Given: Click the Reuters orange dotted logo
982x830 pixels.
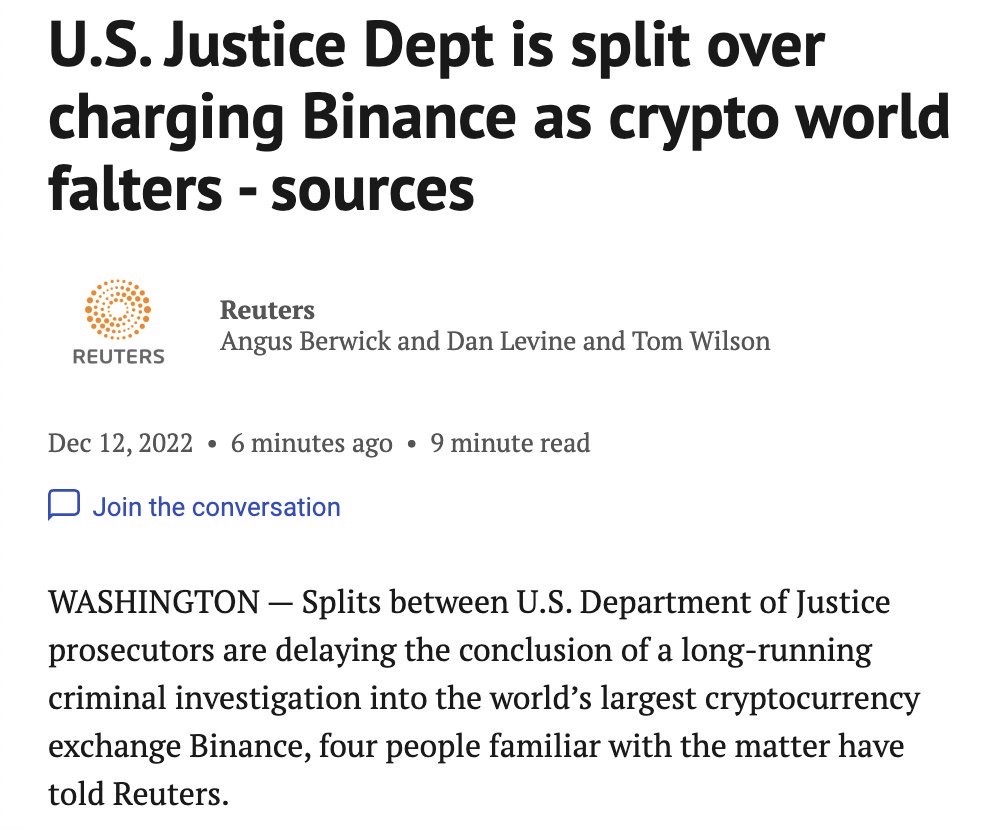Looking at the screenshot, I should click(x=118, y=308).
